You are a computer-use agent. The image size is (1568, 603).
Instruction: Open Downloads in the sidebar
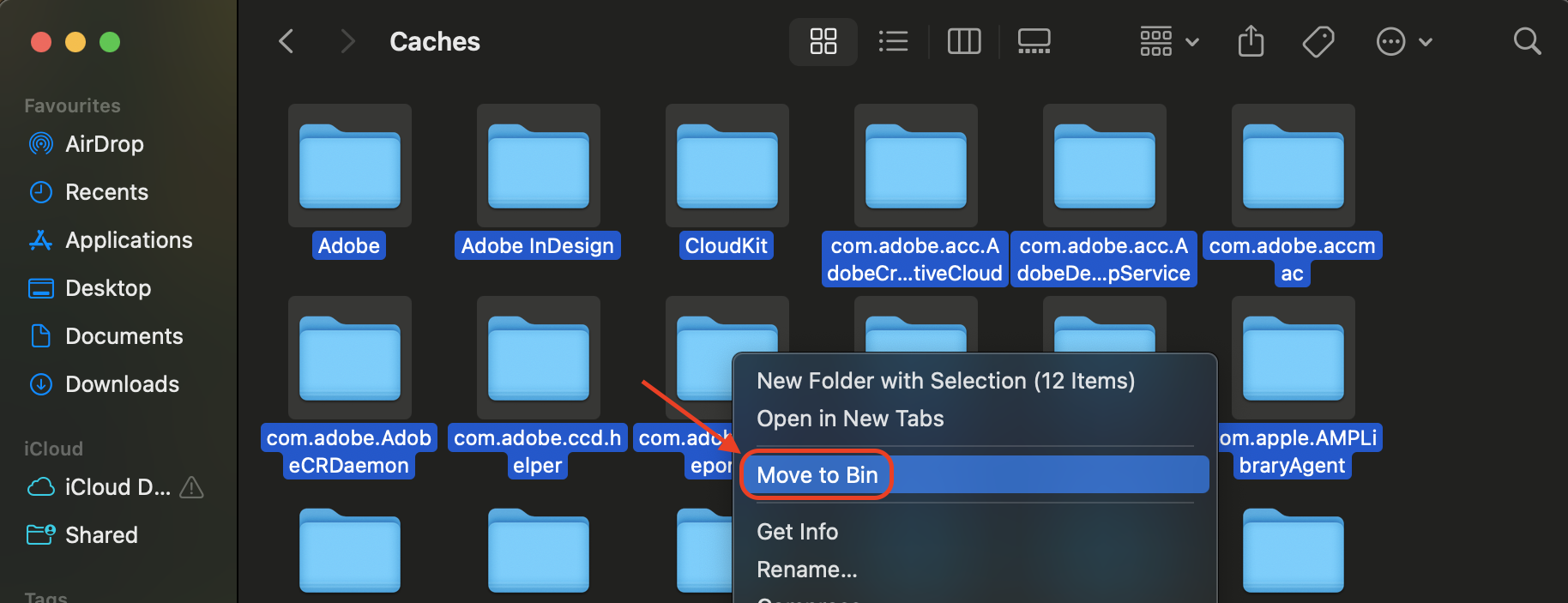pos(123,384)
